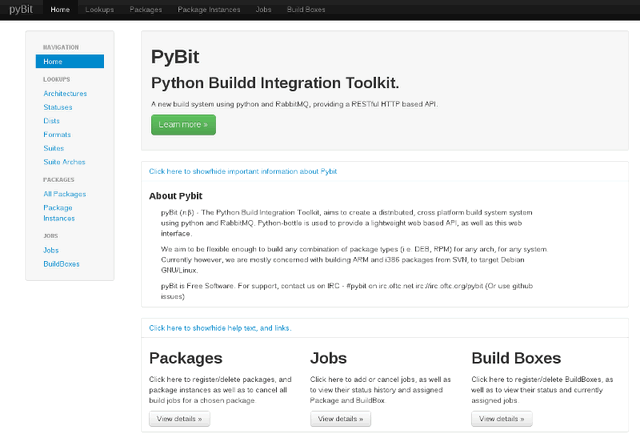Click the paragraph starting 'We aim to be flexible'
The width and height of the screenshot is (640, 446).
[354, 260]
